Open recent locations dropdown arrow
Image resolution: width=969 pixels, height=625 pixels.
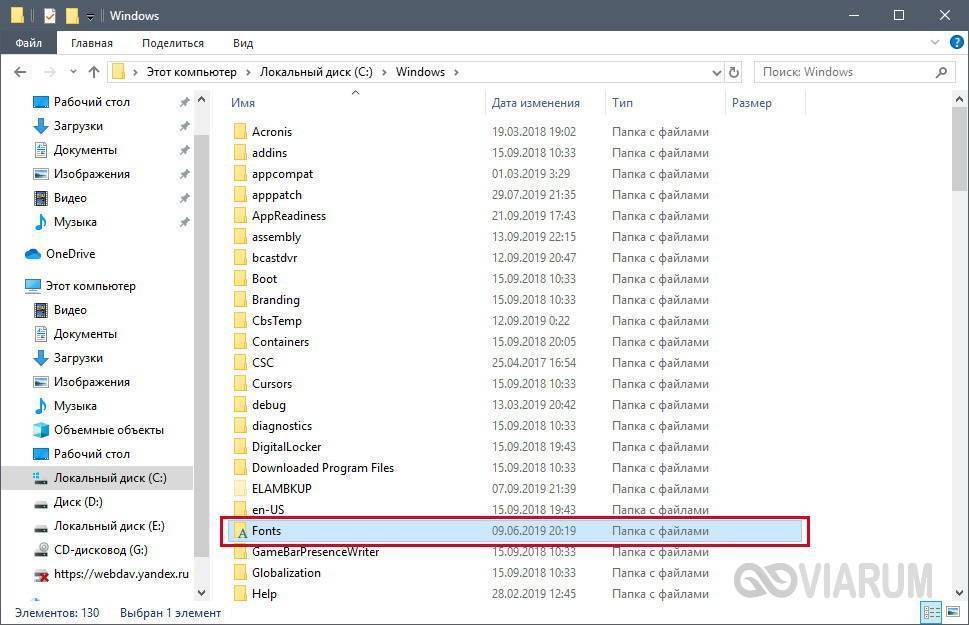pos(74,72)
